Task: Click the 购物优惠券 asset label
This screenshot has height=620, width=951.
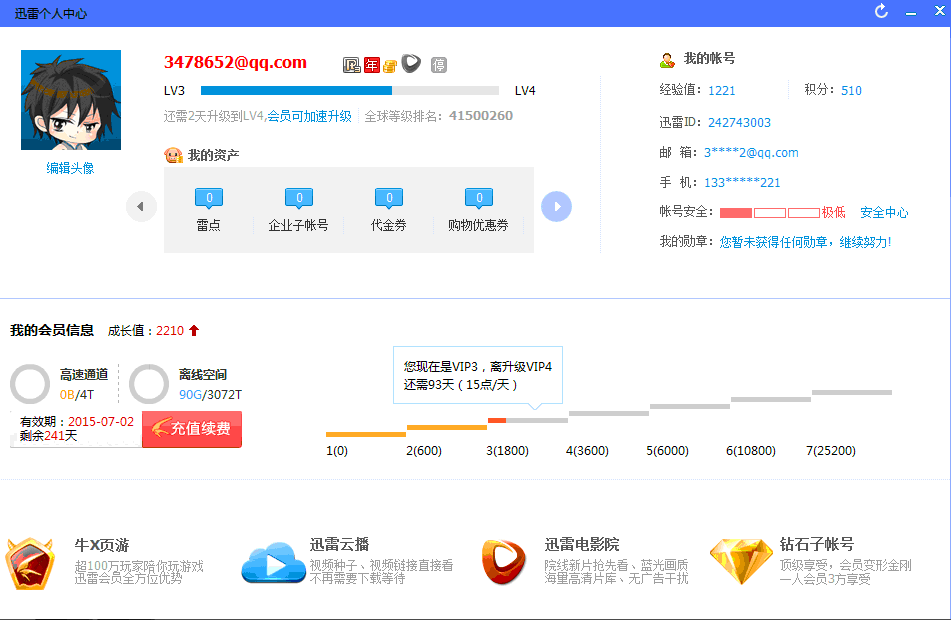Action: [x=479, y=225]
